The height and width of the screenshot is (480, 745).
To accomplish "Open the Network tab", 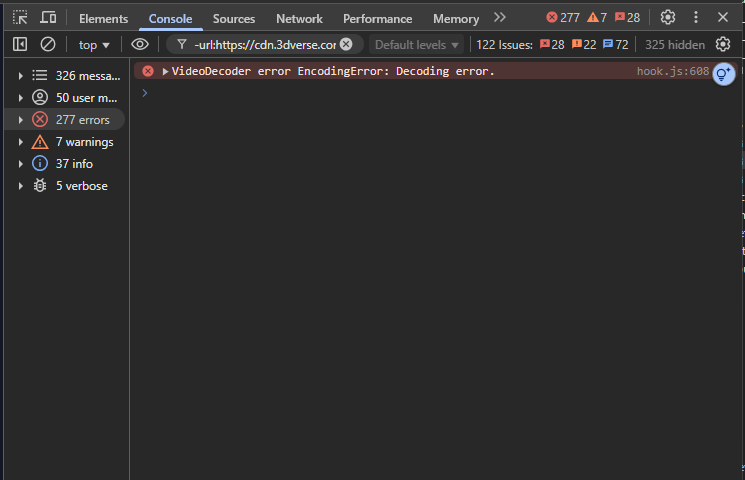I will [299, 19].
